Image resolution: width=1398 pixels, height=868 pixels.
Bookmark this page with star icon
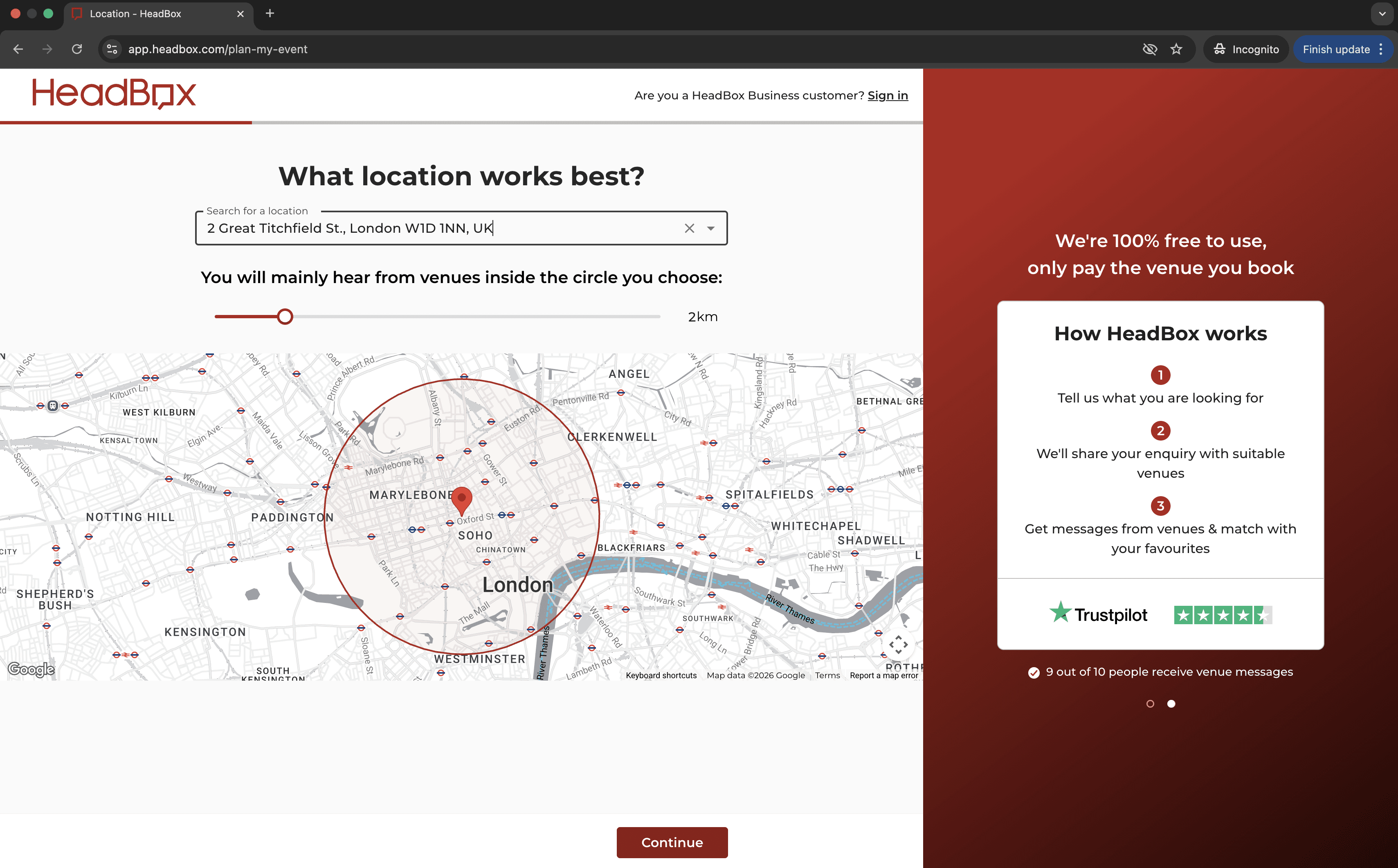click(x=1176, y=49)
